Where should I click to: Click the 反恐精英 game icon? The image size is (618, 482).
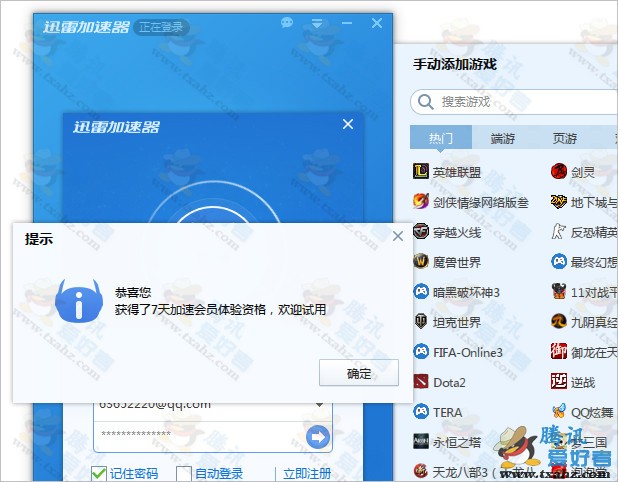pos(558,231)
